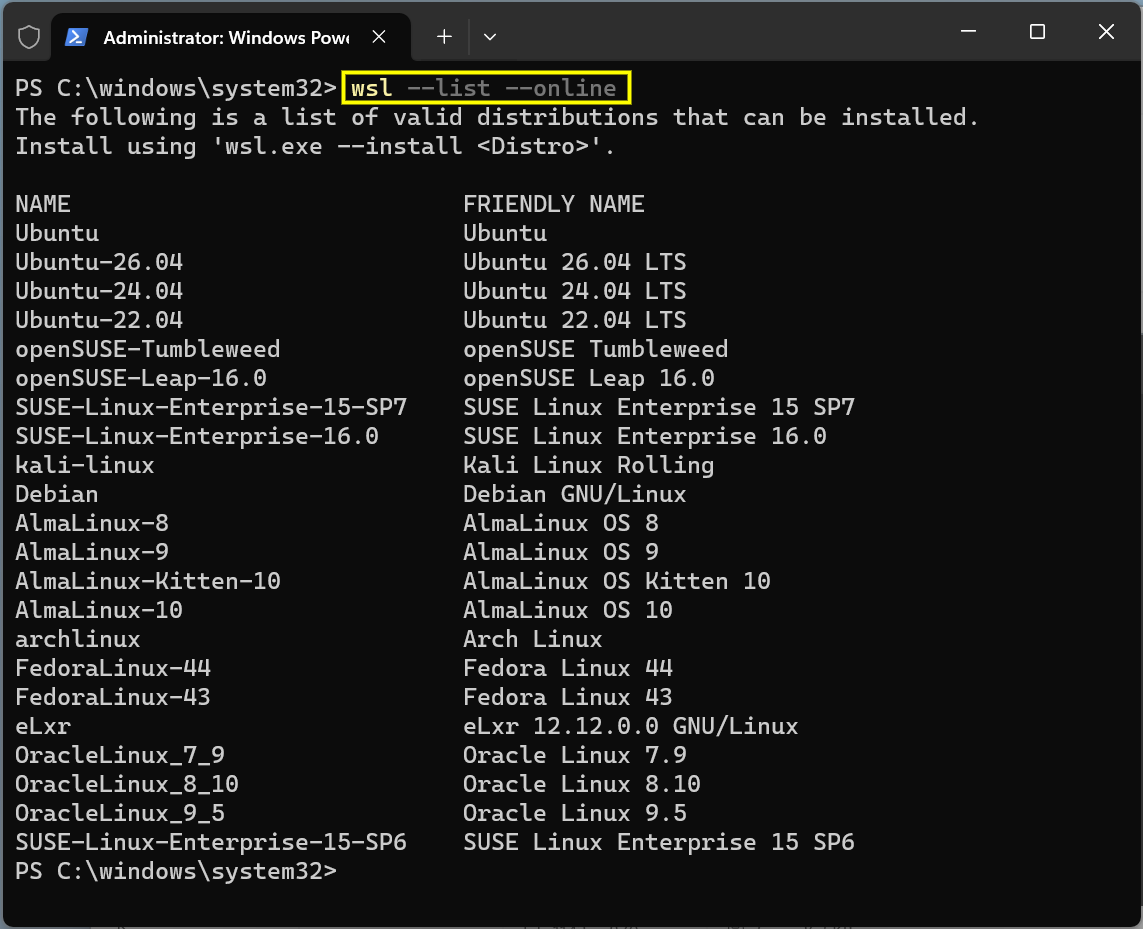The width and height of the screenshot is (1143, 929).
Task: Open a new tab with plus button
Action: click(444, 36)
